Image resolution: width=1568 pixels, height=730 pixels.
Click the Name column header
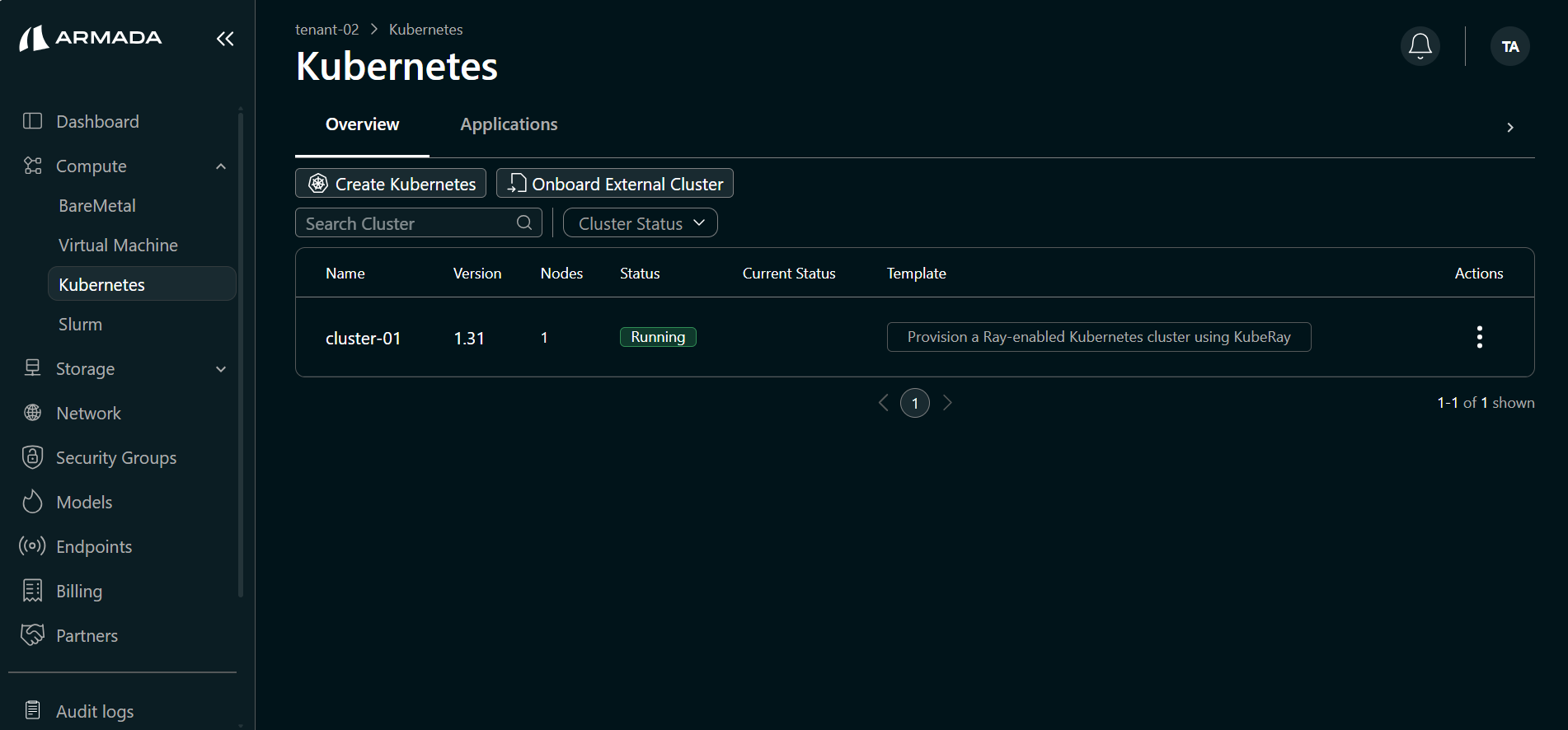[x=345, y=274]
